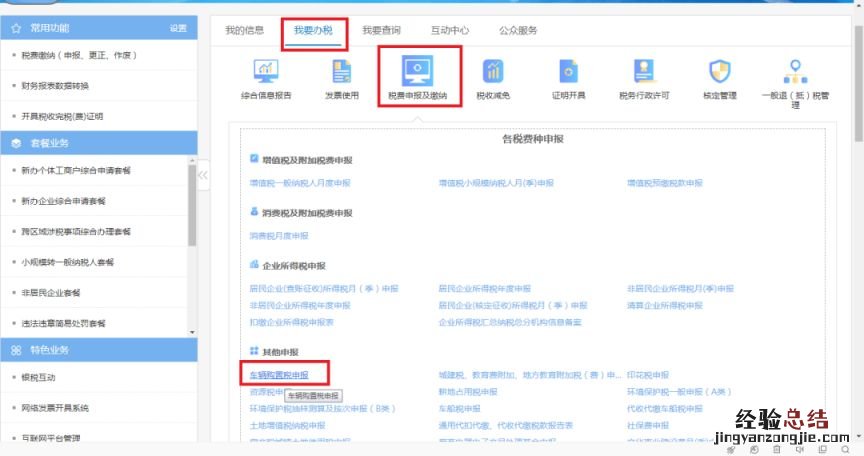Open the 税收减免 icon
This screenshot has width=864, height=456.
pyautogui.click(x=493, y=72)
